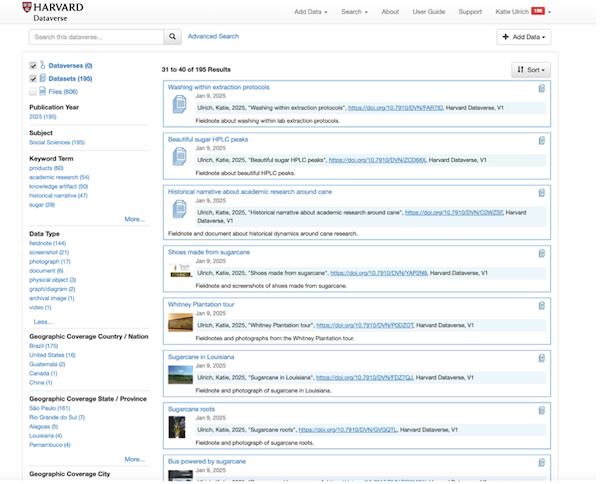Open the About menu item
The height and width of the screenshot is (484, 600).
pyautogui.click(x=390, y=12)
